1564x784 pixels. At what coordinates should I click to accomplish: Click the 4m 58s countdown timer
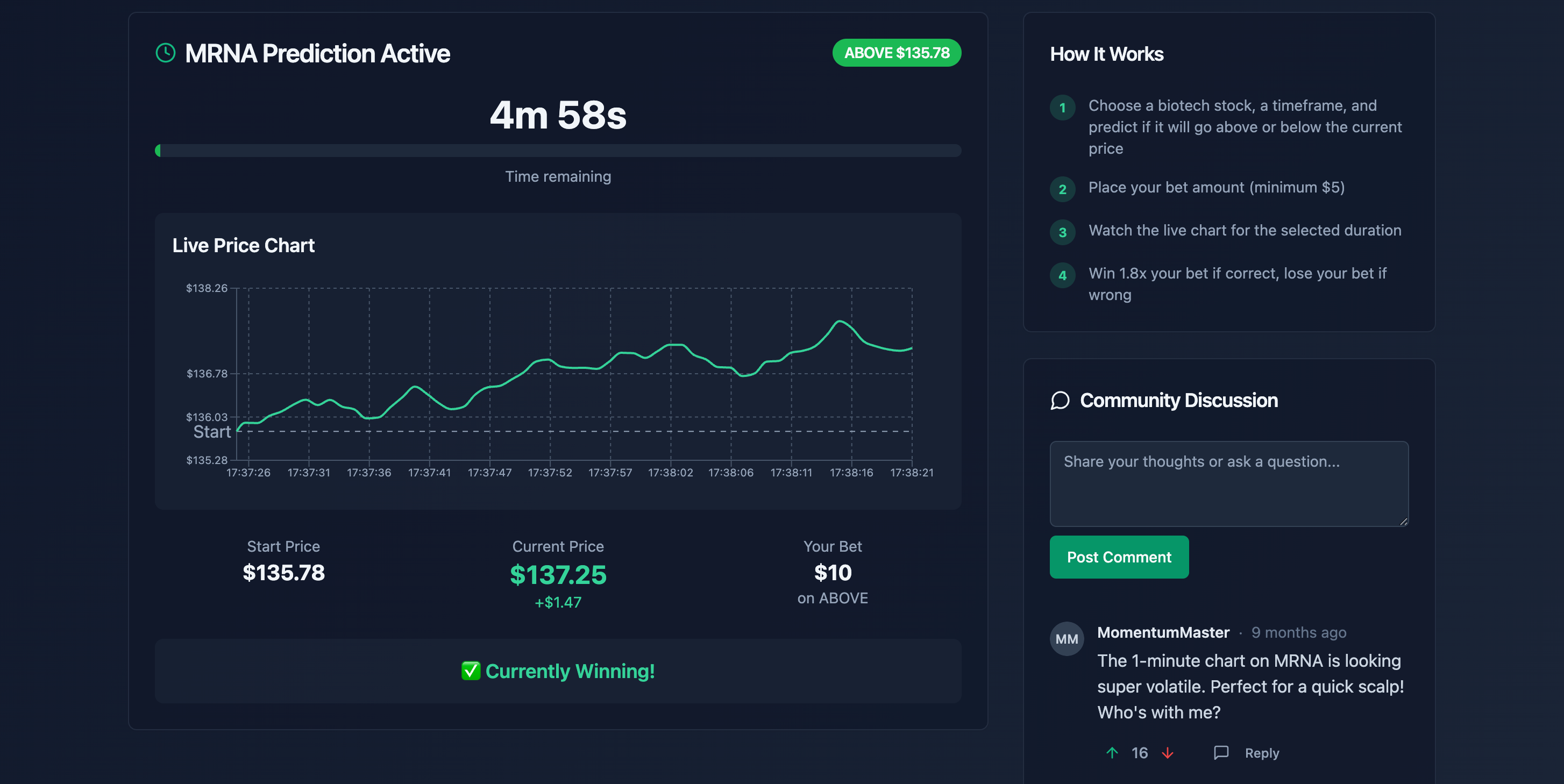pos(557,115)
